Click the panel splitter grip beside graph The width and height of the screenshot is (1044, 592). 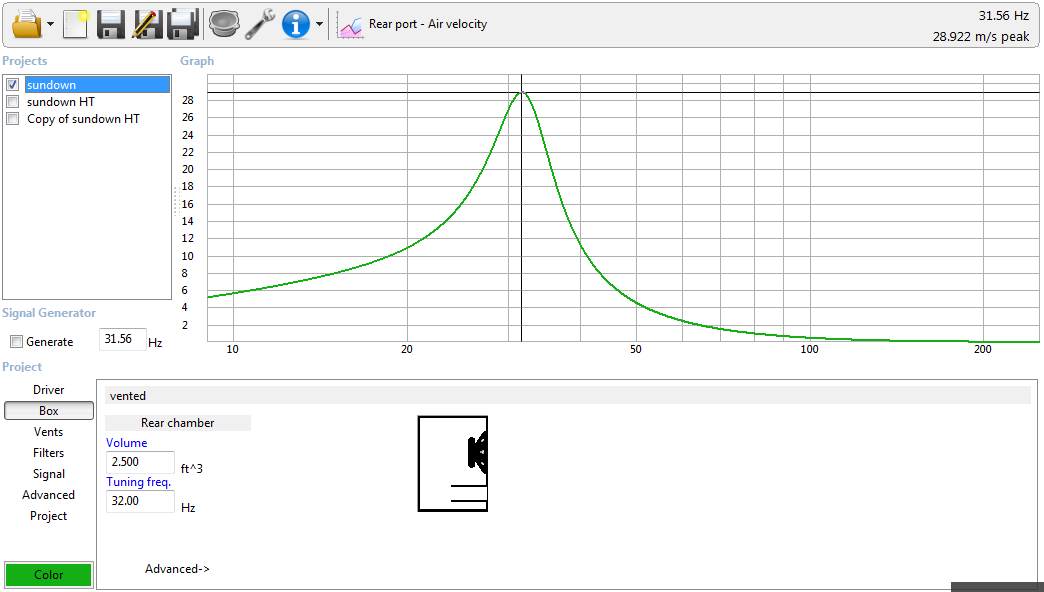coord(175,201)
